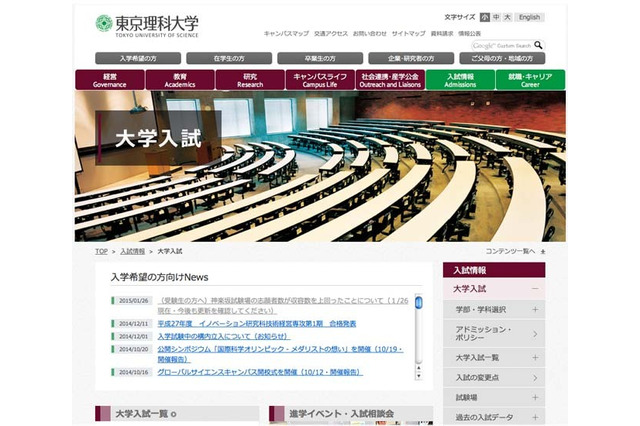640x426 pixels.
Task: Focus the Google Custom Search field
Action: coord(502,45)
